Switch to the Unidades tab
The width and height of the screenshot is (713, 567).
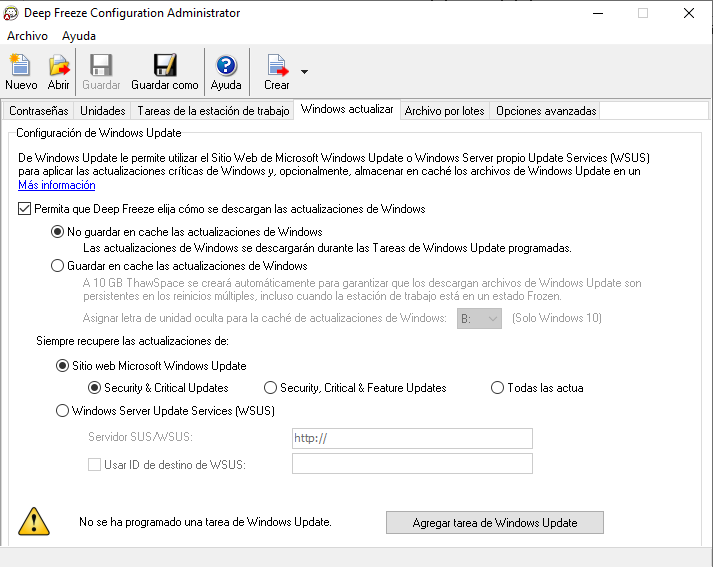tap(103, 111)
